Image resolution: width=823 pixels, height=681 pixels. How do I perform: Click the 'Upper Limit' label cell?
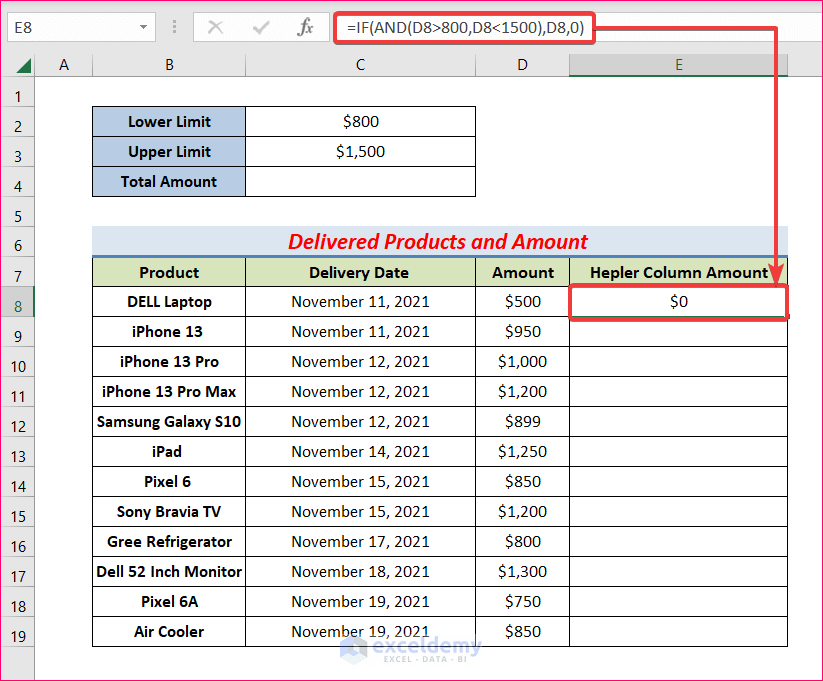[169, 152]
